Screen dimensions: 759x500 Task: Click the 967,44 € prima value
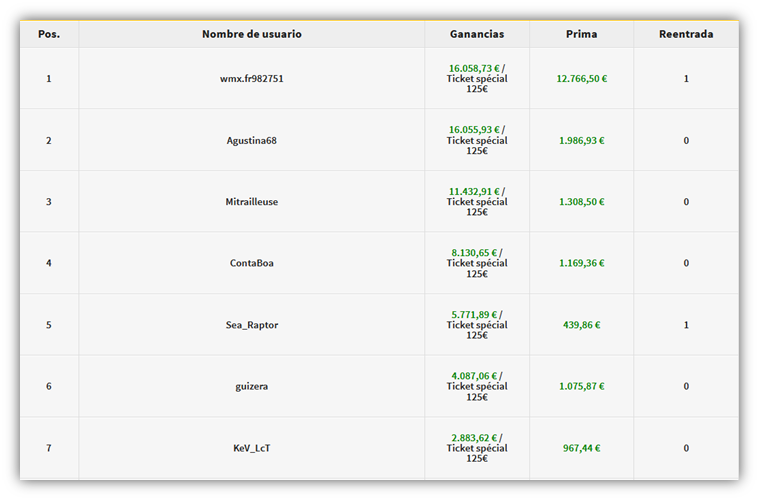[581, 449]
